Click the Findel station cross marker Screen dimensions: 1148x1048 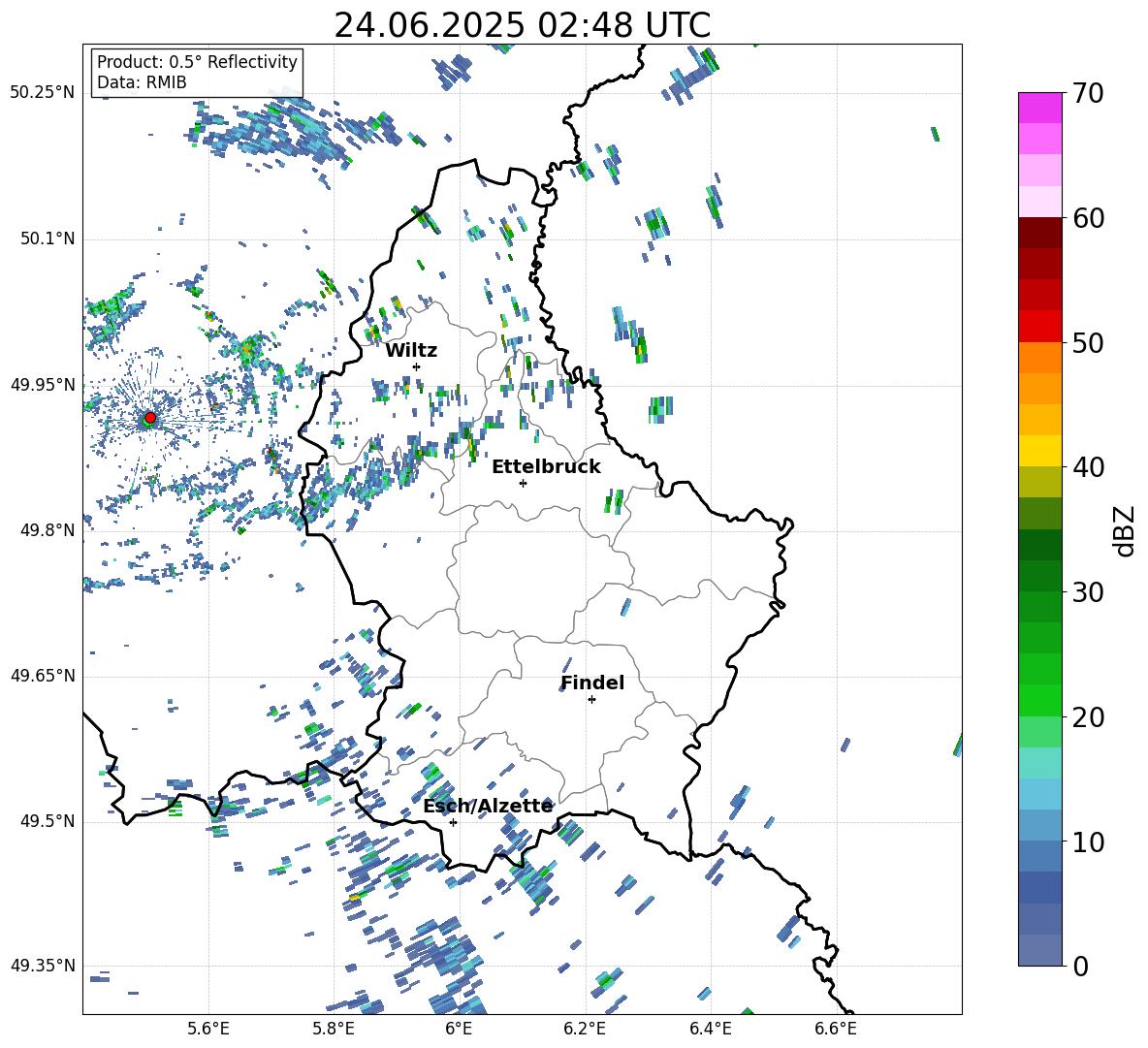pos(591,700)
